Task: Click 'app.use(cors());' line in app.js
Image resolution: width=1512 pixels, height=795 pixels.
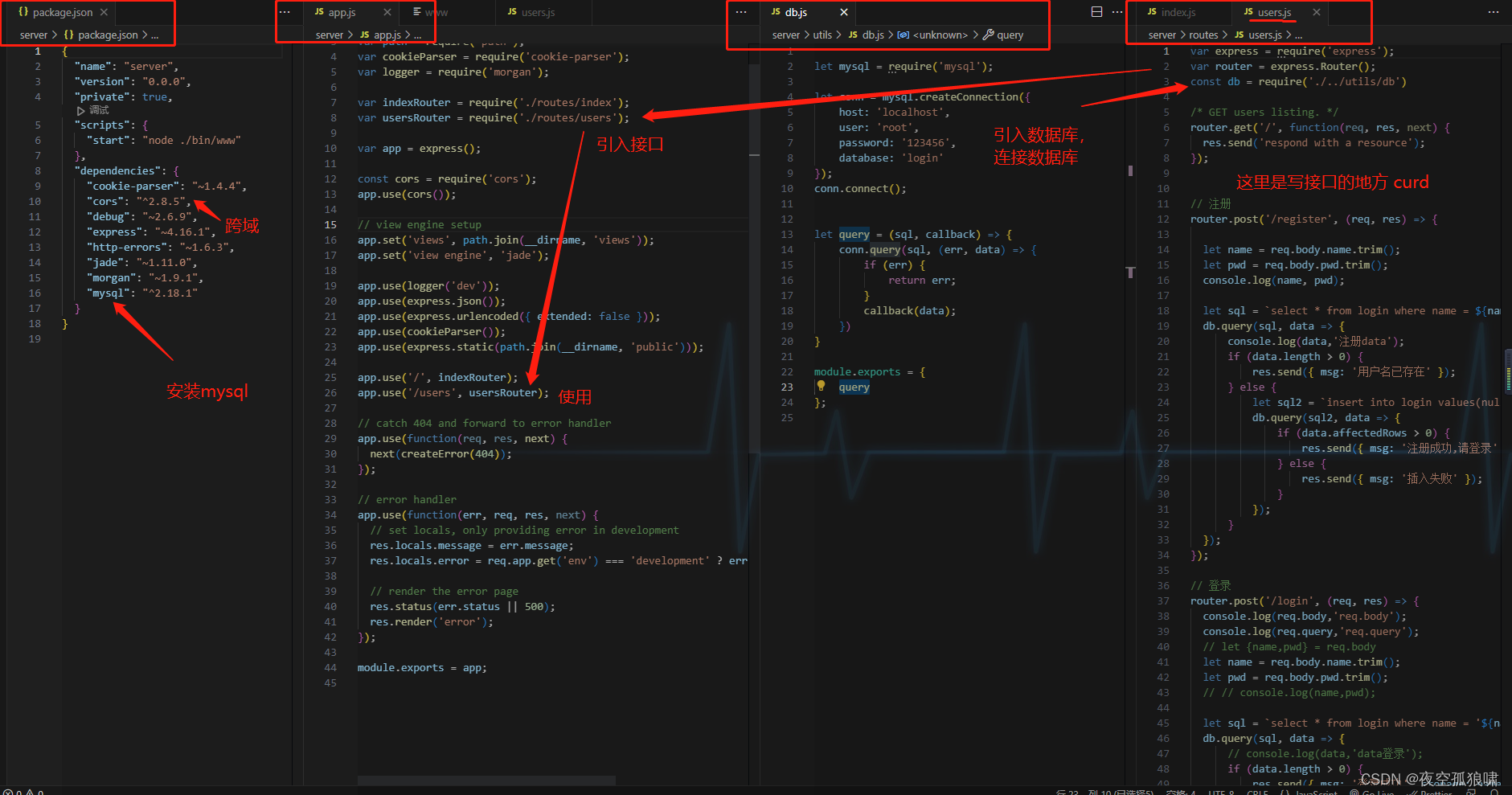Action: click(407, 194)
